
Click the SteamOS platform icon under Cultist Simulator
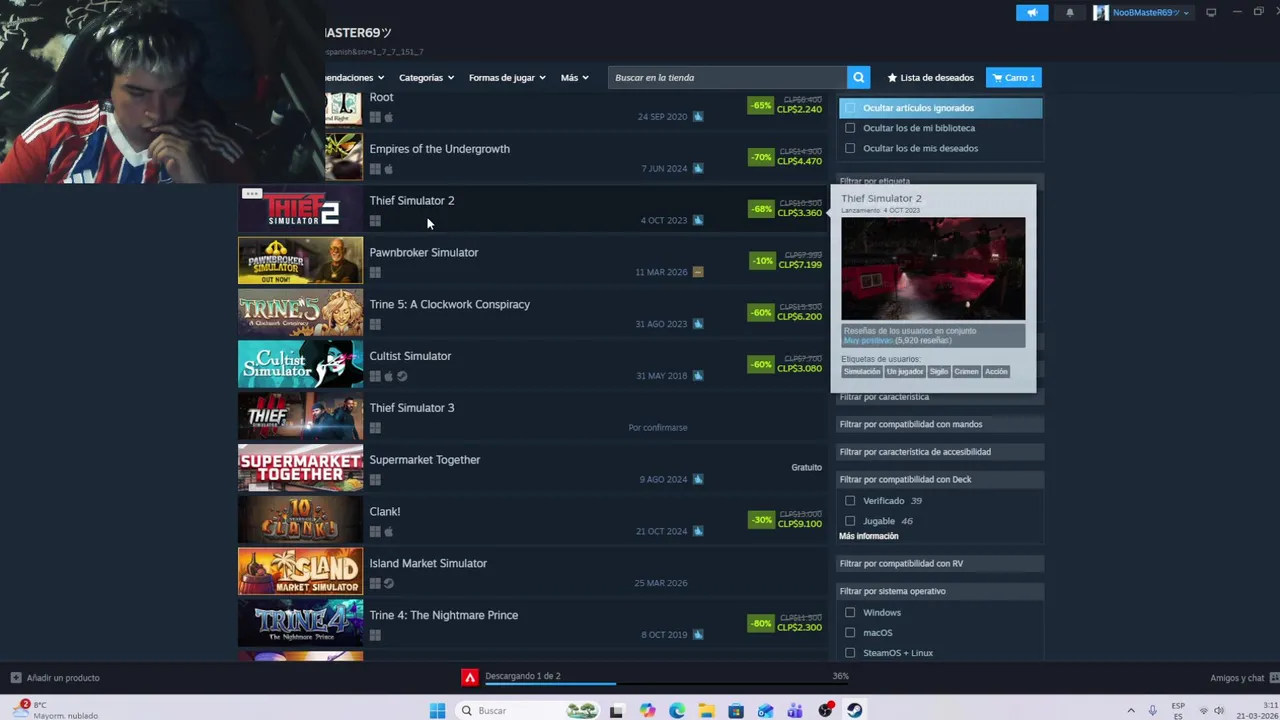(x=402, y=376)
